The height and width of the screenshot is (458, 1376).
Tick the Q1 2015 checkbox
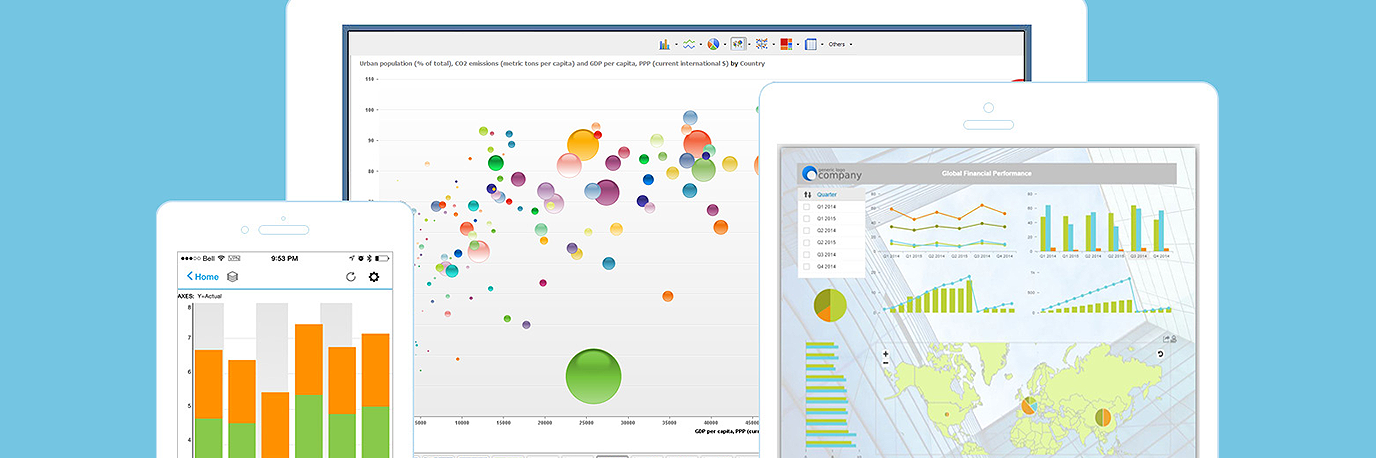pyautogui.click(x=807, y=219)
